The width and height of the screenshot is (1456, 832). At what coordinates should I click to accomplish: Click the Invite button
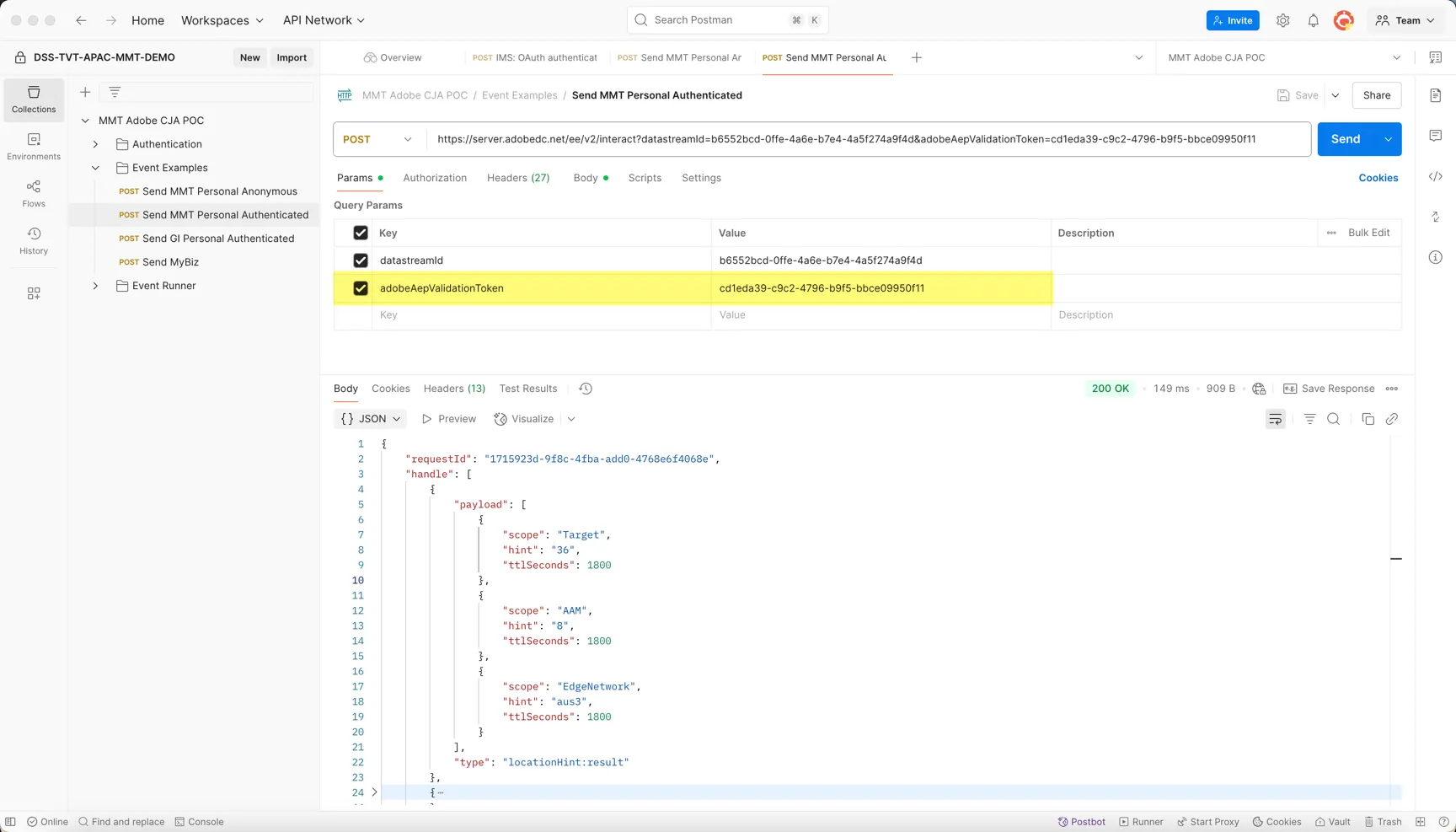[x=1233, y=20]
